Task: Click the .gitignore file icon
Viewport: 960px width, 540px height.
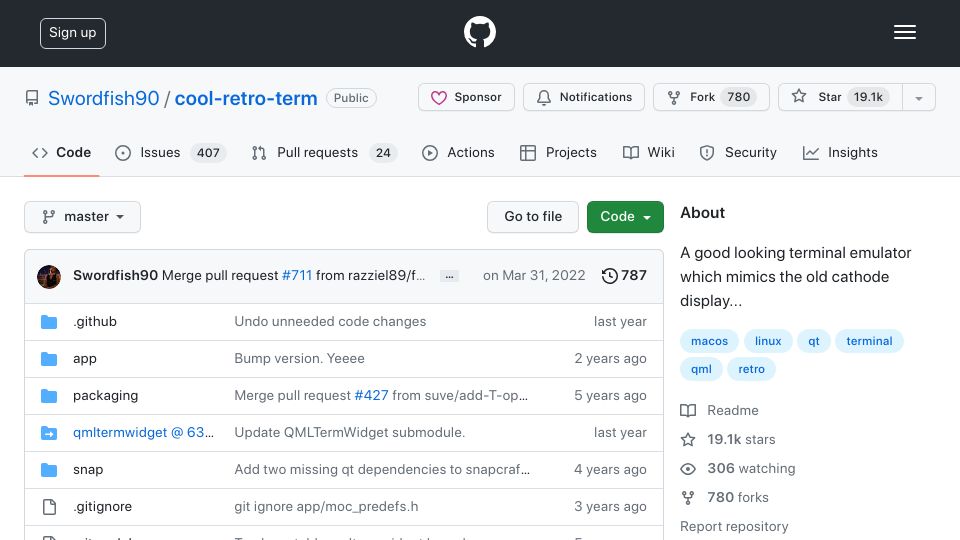Action: (49, 507)
